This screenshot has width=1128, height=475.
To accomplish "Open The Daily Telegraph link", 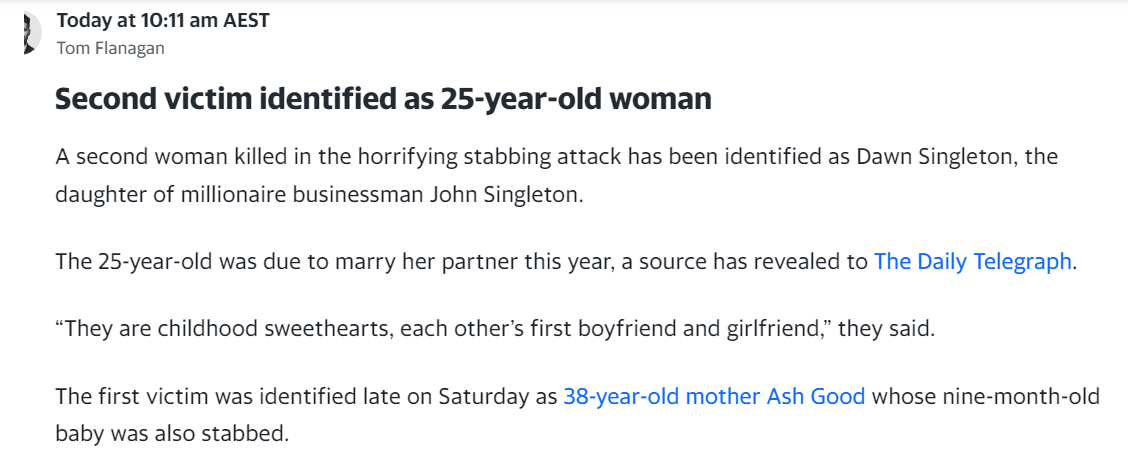I will click(x=973, y=261).
